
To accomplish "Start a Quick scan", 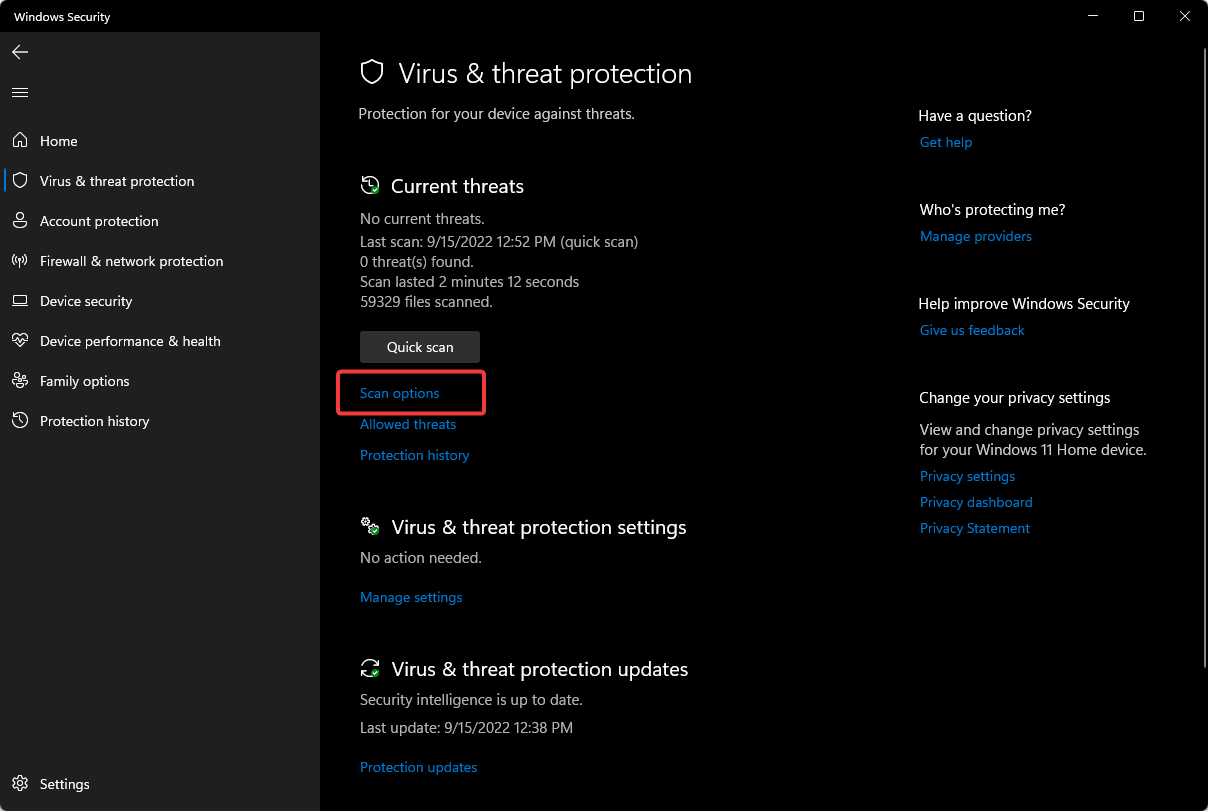I will pyautogui.click(x=420, y=347).
